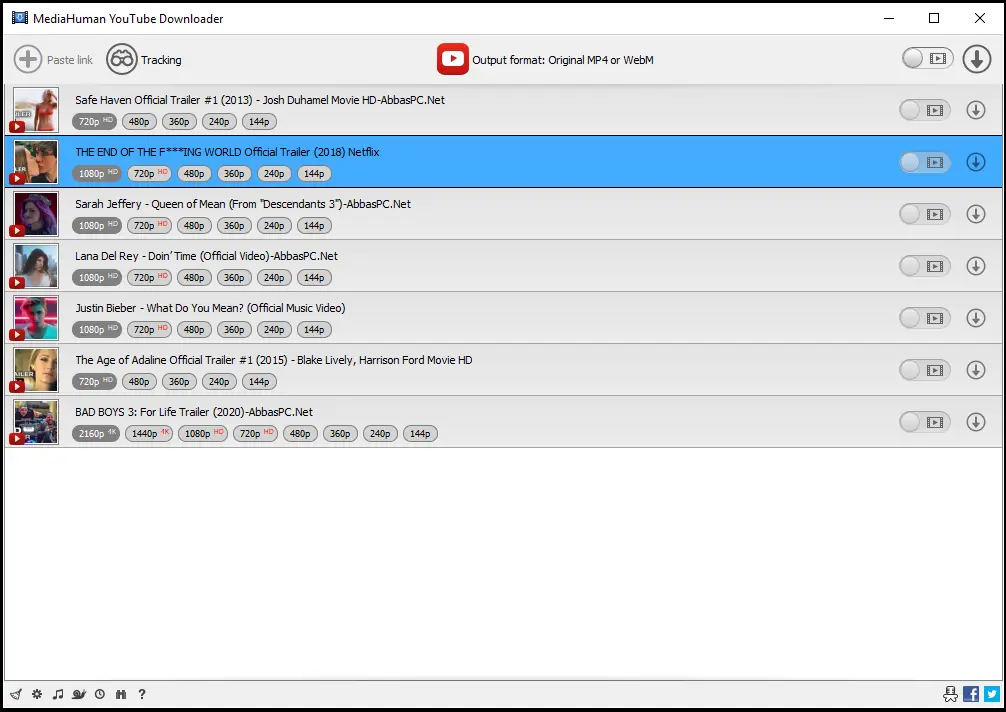Viewport: 1006px width, 712px height.
Task: Select 720p HD for The Age of Adaline trailer
Action: click(x=95, y=382)
